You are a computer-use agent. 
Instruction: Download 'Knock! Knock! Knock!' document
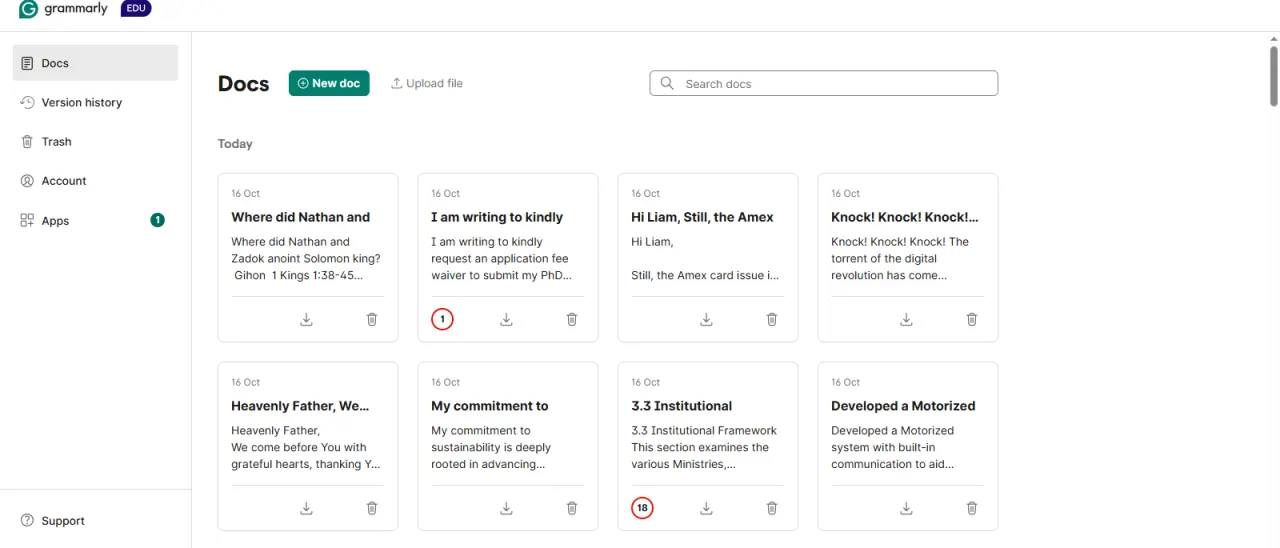[x=907, y=319]
